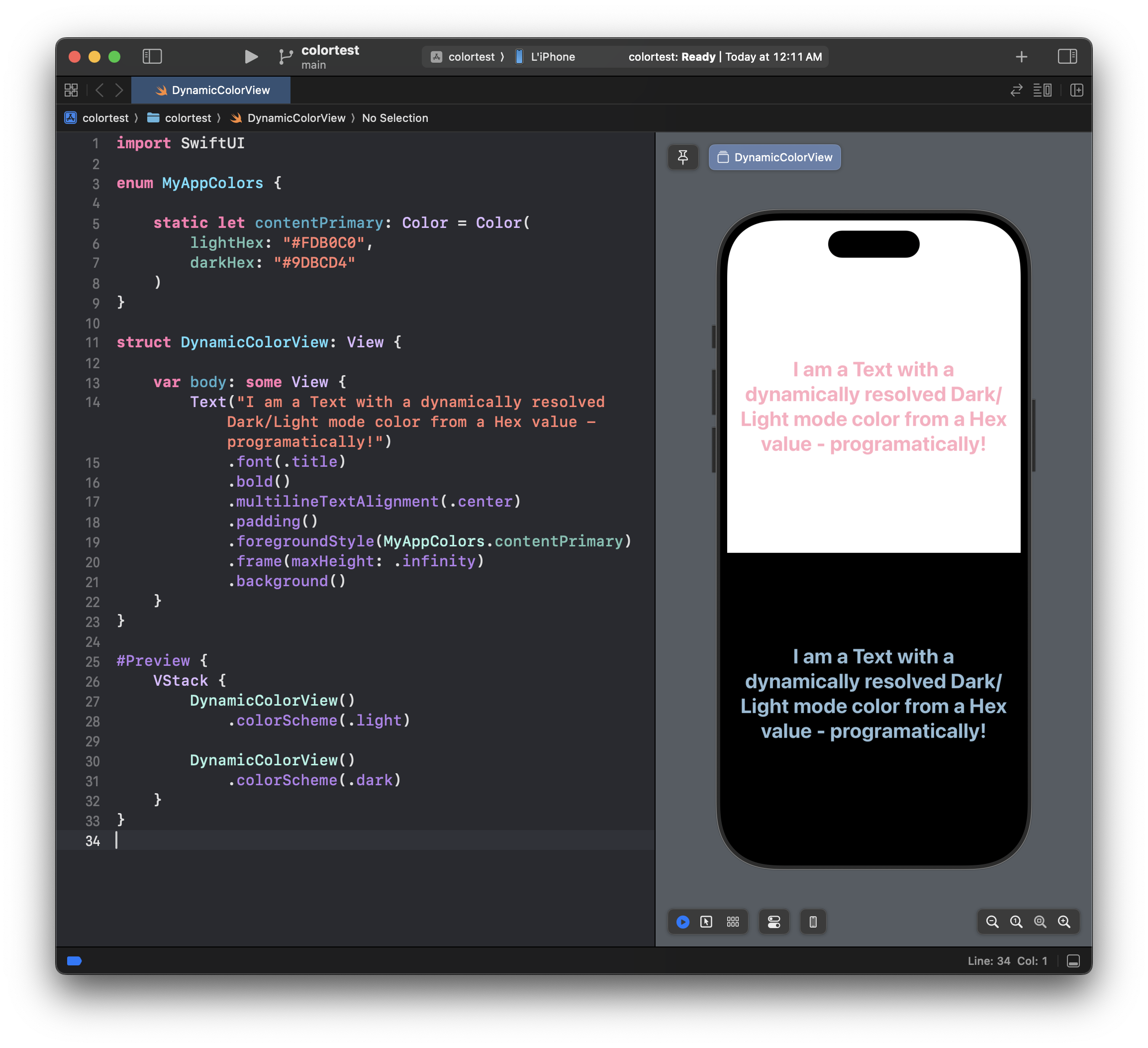
Task: Click the Line 34 Col 1 indicator
Action: pyautogui.click(x=1007, y=961)
